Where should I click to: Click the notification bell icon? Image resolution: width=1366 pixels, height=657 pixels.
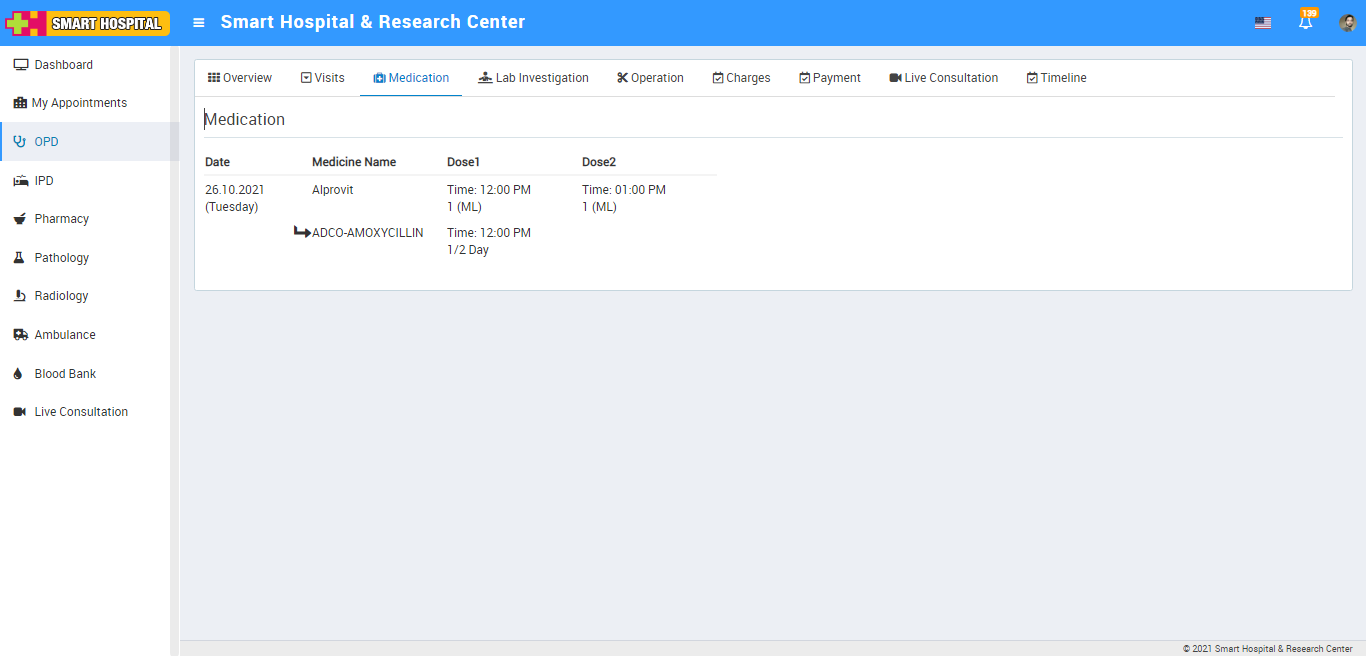(x=1305, y=23)
